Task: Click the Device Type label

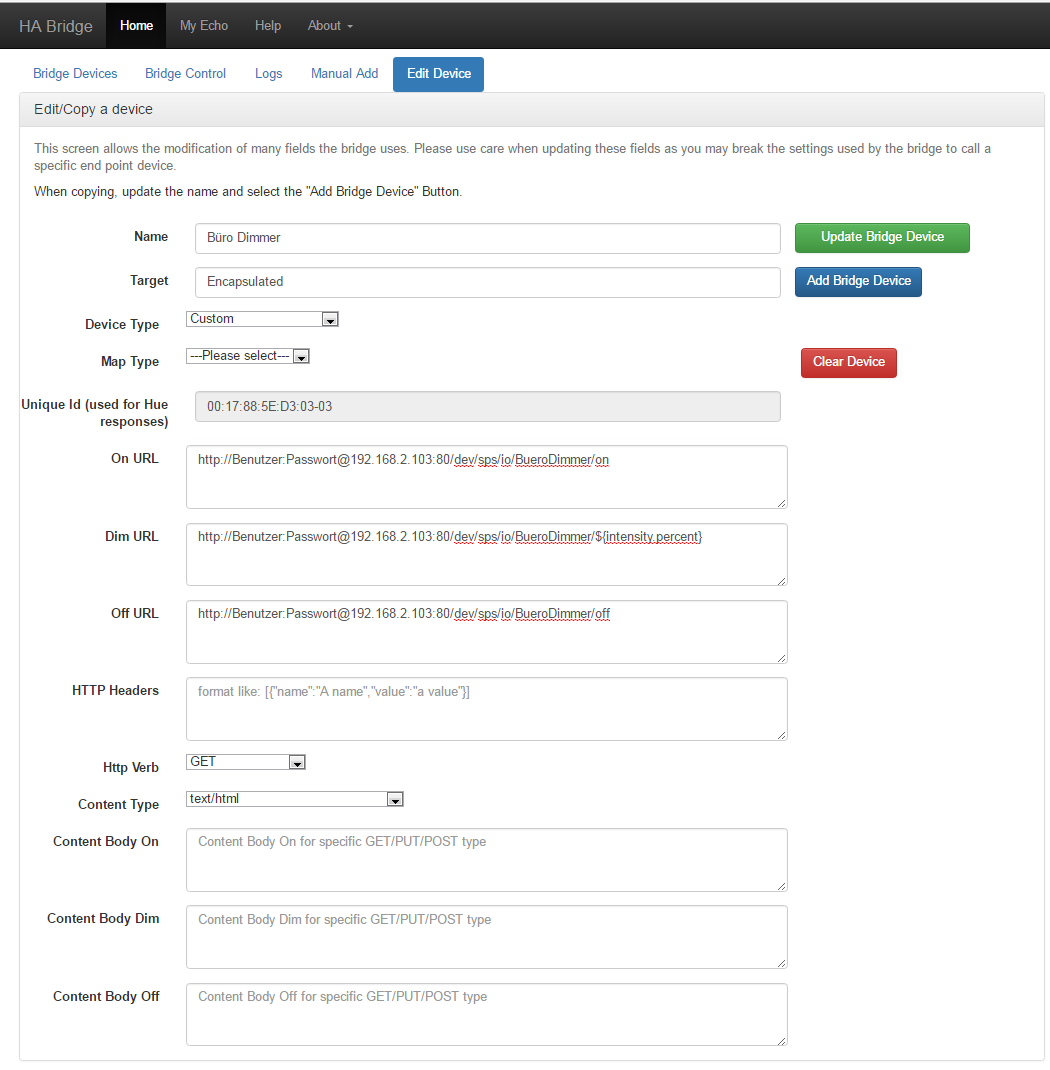Action: point(121,325)
